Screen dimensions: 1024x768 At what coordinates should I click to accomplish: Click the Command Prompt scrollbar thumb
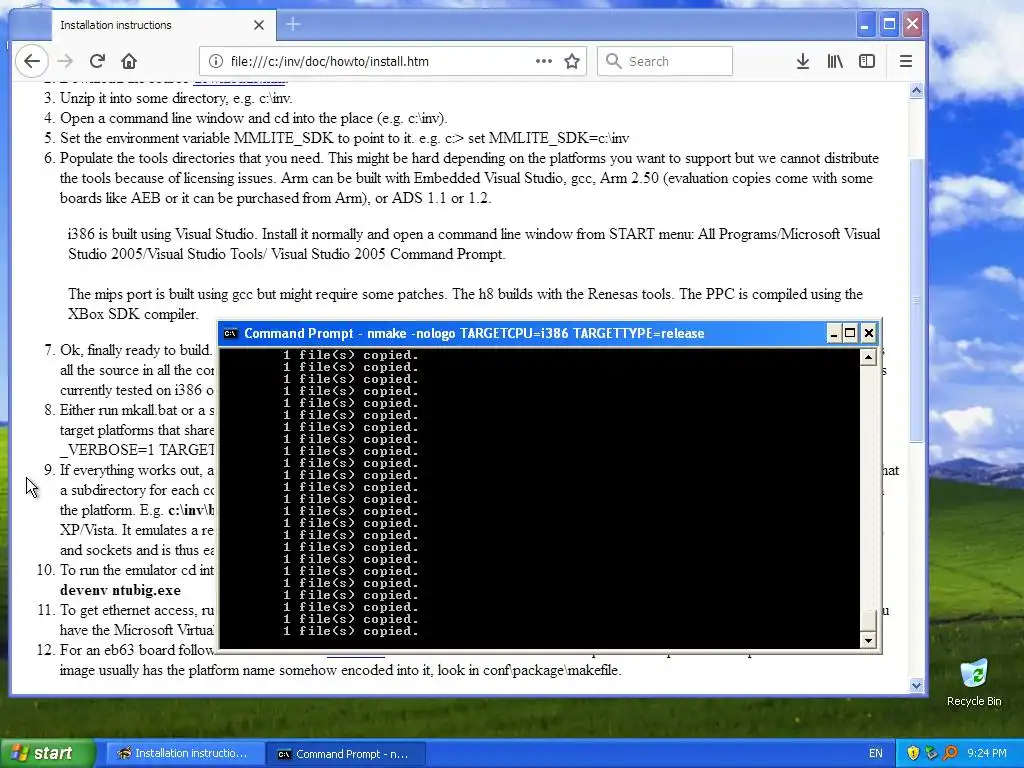point(868,620)
